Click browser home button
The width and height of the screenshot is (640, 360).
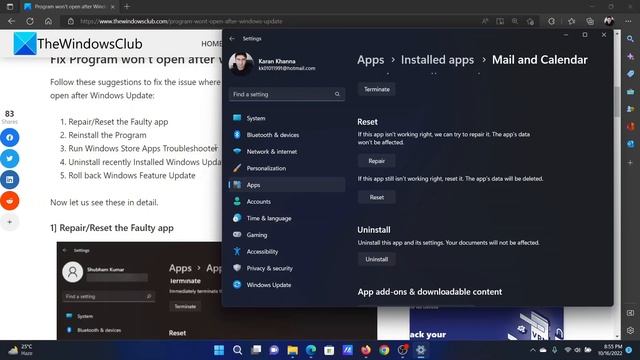(x=48, y=21)
